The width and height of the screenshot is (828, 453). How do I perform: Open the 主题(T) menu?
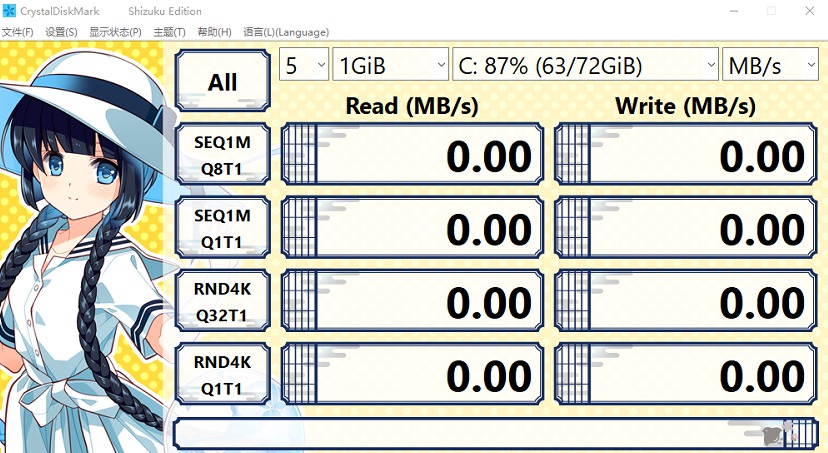point(170,32)
